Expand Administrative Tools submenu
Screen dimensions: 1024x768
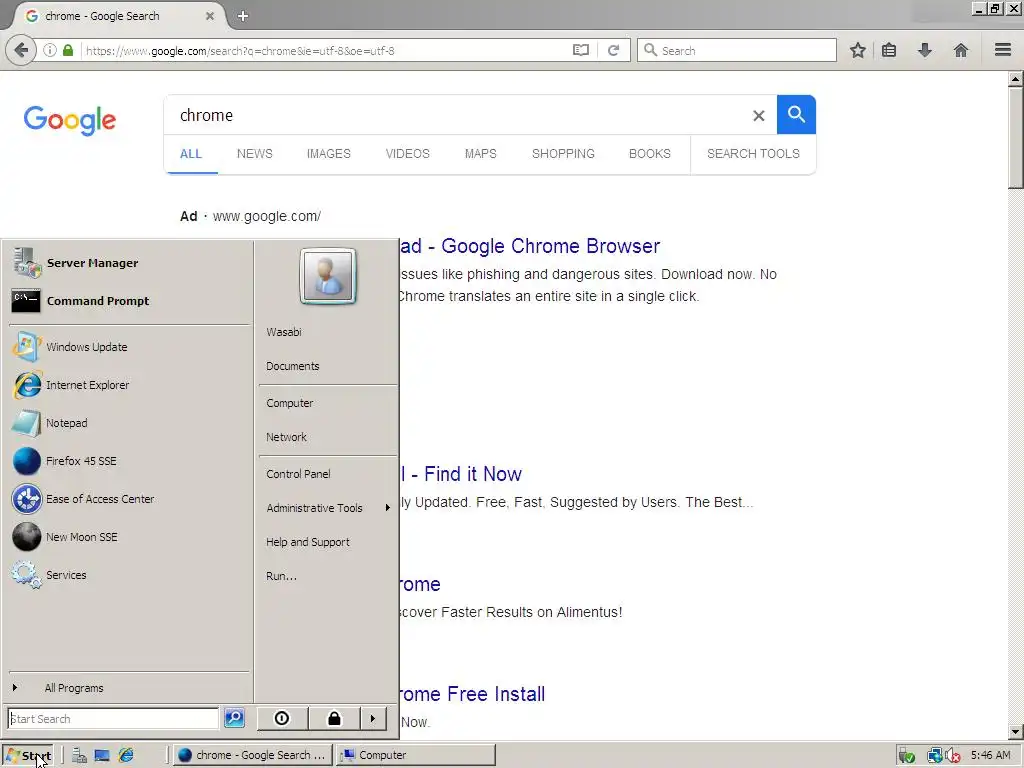328,507
